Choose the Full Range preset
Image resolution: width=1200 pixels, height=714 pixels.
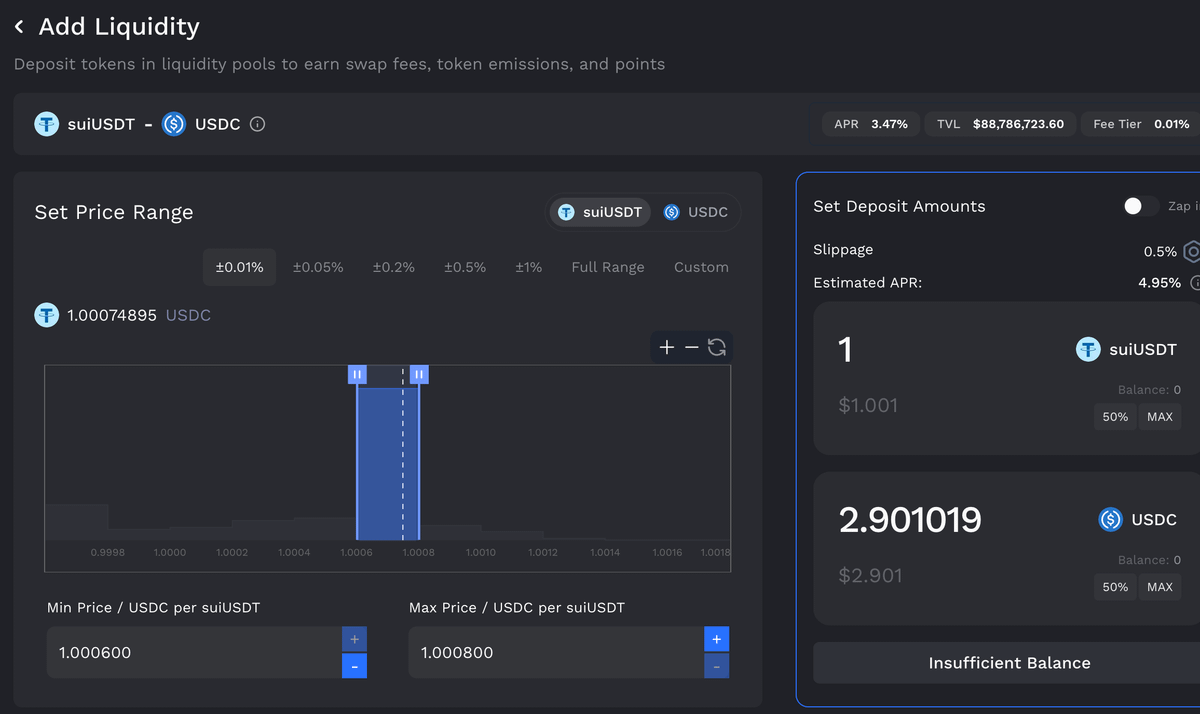(608, 267)
